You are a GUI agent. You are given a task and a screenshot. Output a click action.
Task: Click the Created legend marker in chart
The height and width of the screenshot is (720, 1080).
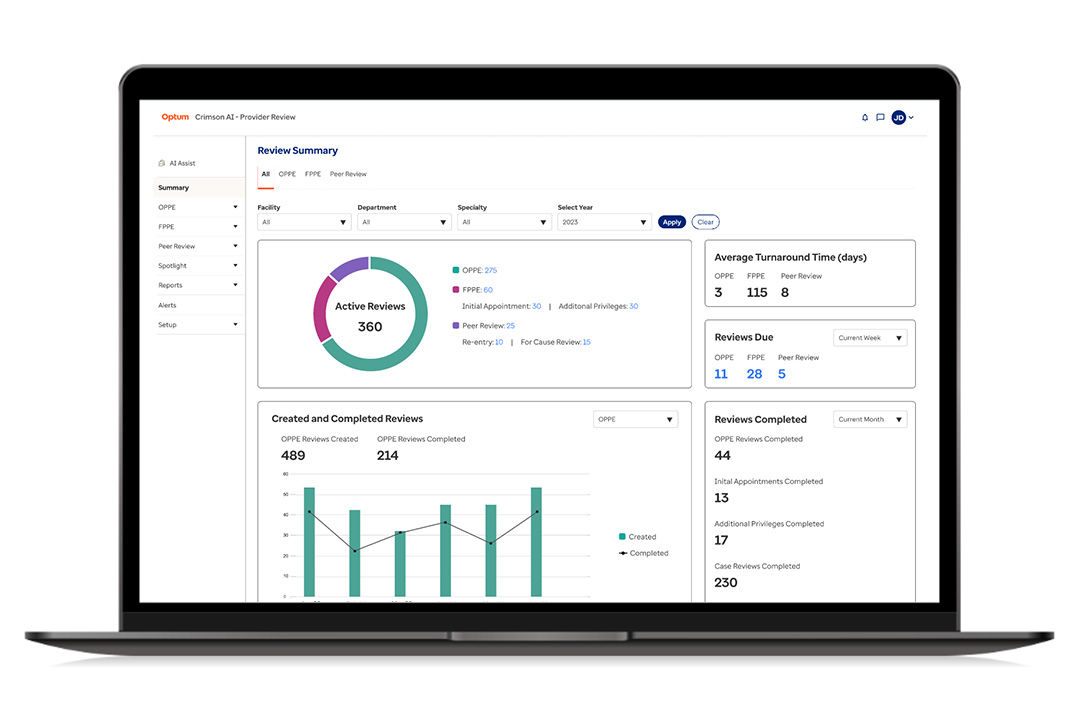[622, 537]
